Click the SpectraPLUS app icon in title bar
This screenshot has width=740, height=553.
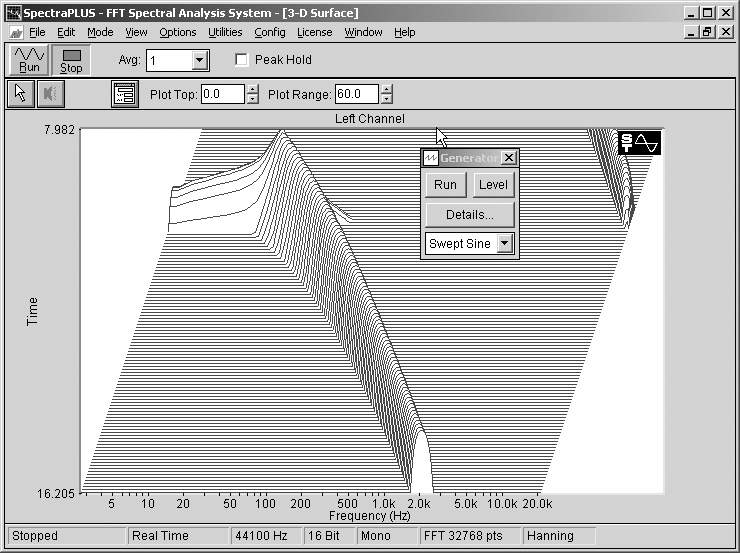click(13, 13)
